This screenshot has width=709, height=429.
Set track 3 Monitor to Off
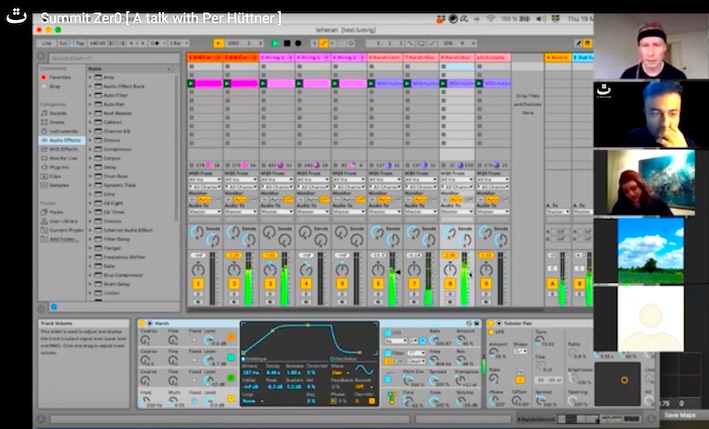[289, 199]
